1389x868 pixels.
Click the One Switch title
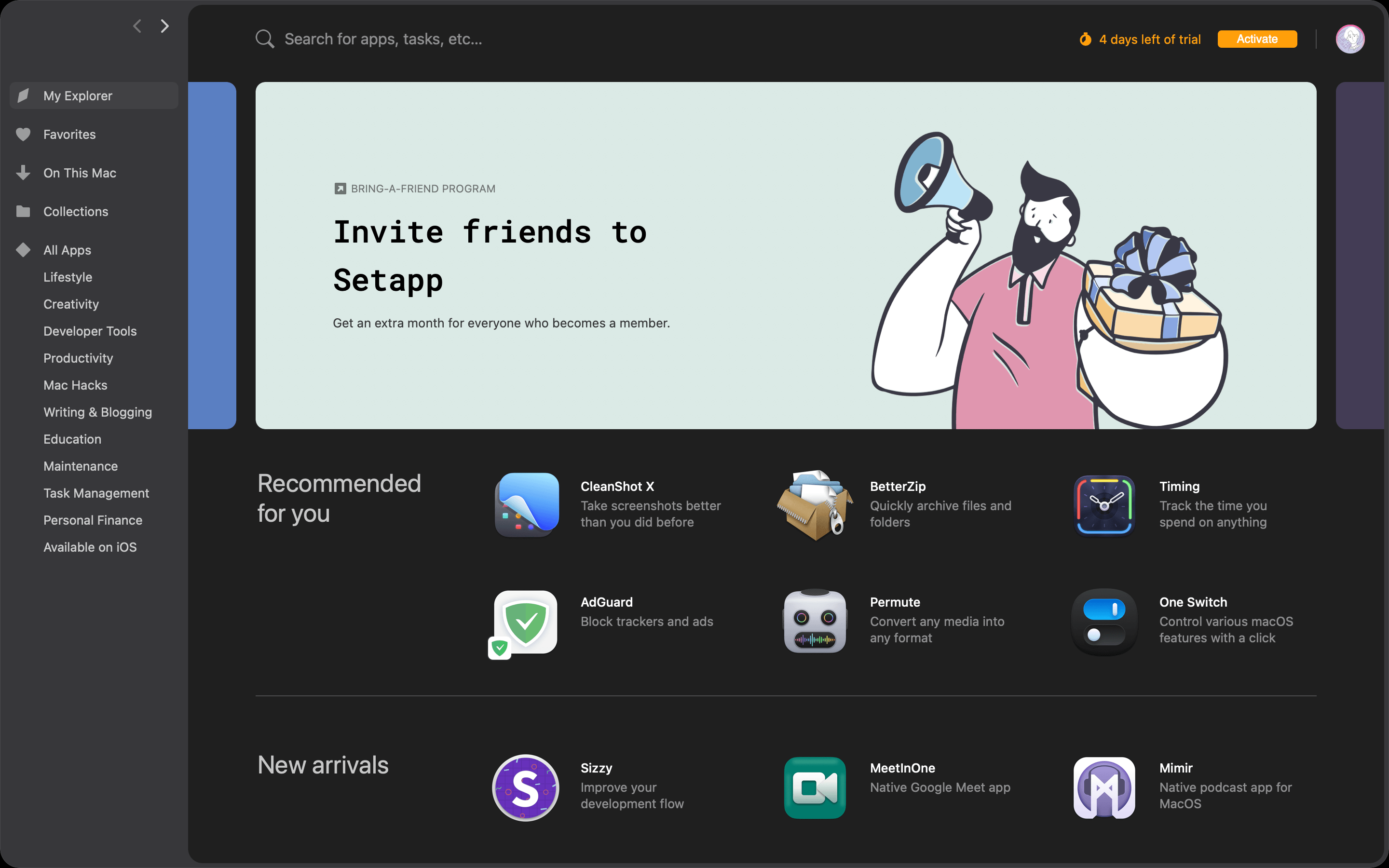point(1193,602)
